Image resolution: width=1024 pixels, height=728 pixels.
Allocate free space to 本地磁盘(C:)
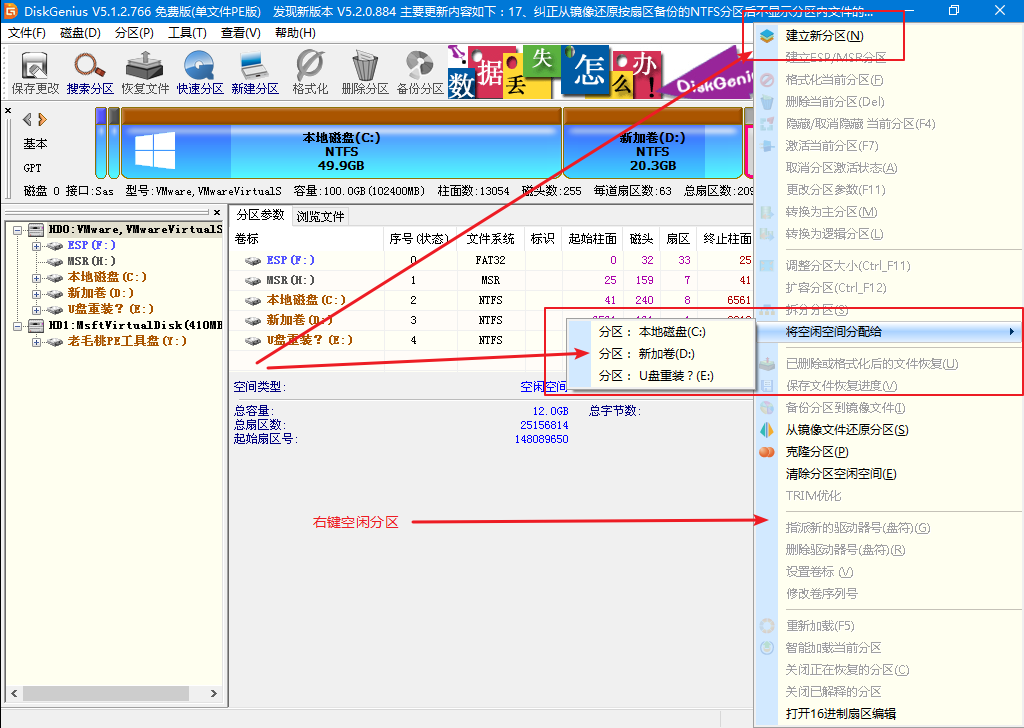pos(660,332)
